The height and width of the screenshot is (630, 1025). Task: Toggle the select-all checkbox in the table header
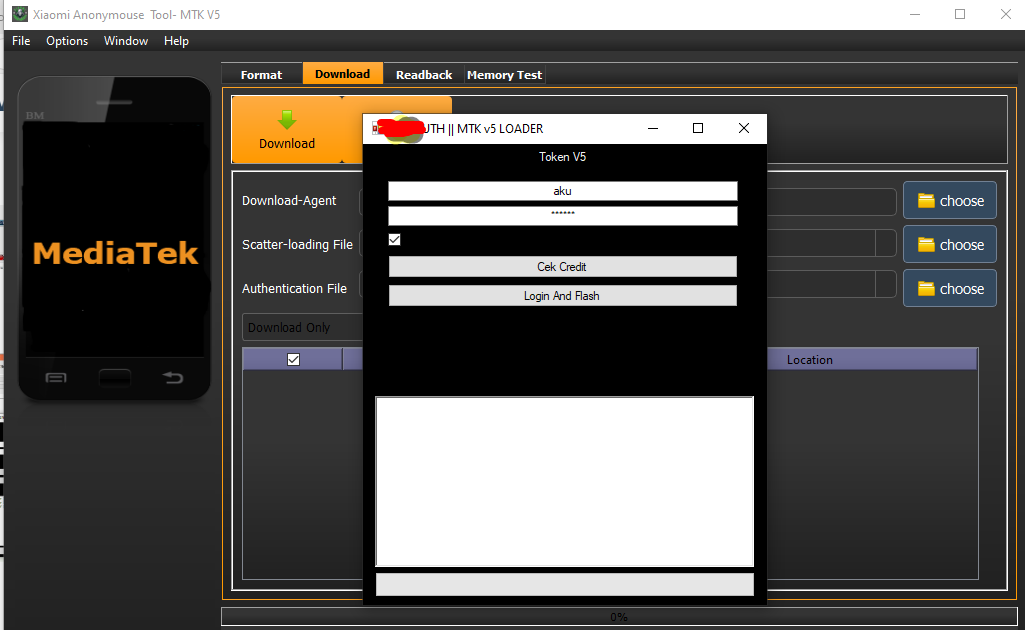tap(293, 360)
